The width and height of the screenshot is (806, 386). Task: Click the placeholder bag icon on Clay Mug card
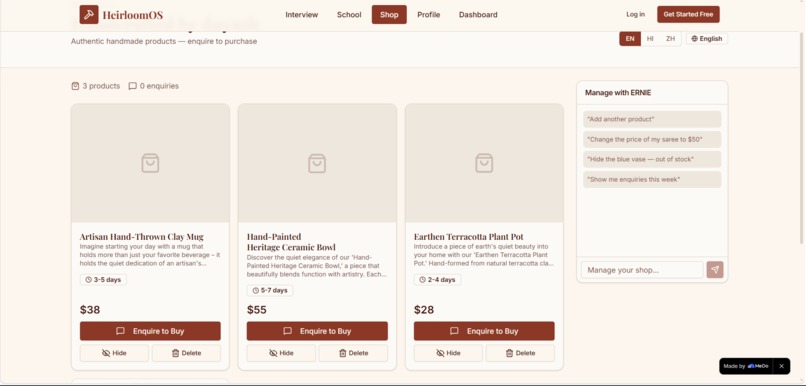(x=150, y=163)
